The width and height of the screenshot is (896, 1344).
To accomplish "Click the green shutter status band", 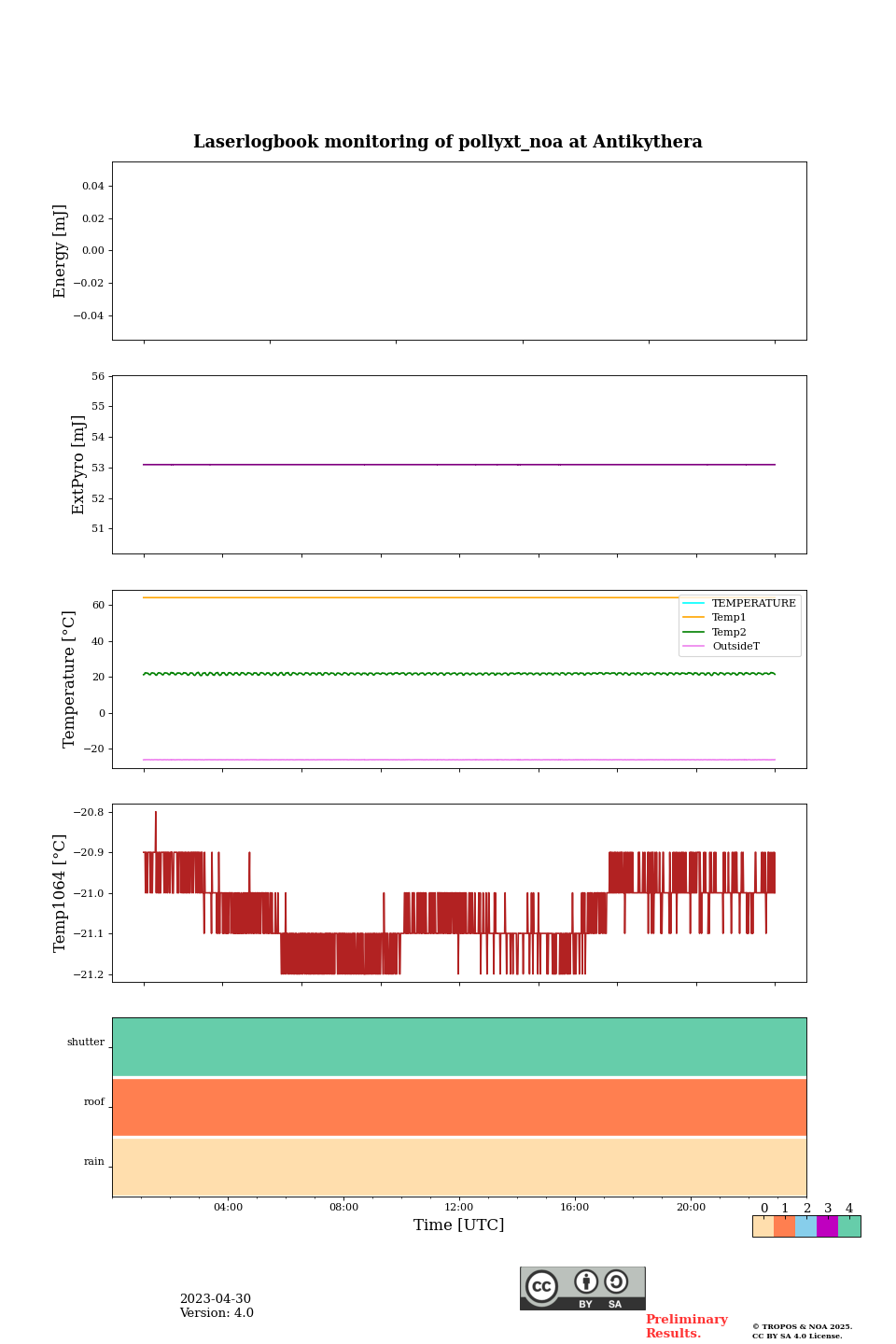I will pyautogui.click(x=459, y=1047).
